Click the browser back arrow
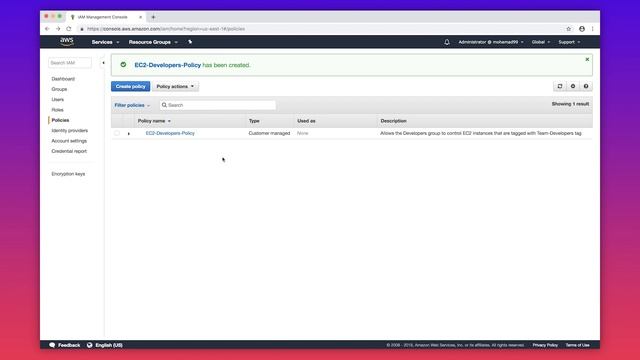 click(x=47, y=29)
